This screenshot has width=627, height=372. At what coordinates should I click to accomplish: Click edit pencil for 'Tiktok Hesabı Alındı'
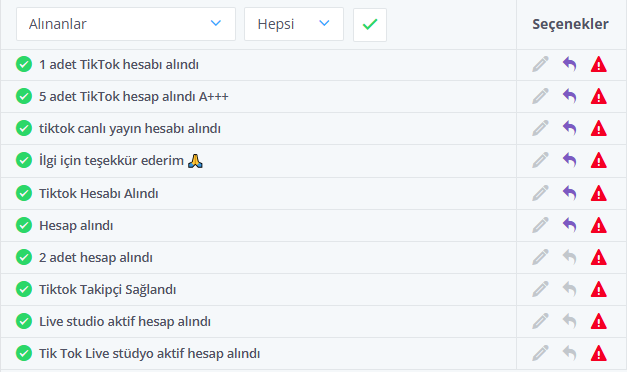540,193
